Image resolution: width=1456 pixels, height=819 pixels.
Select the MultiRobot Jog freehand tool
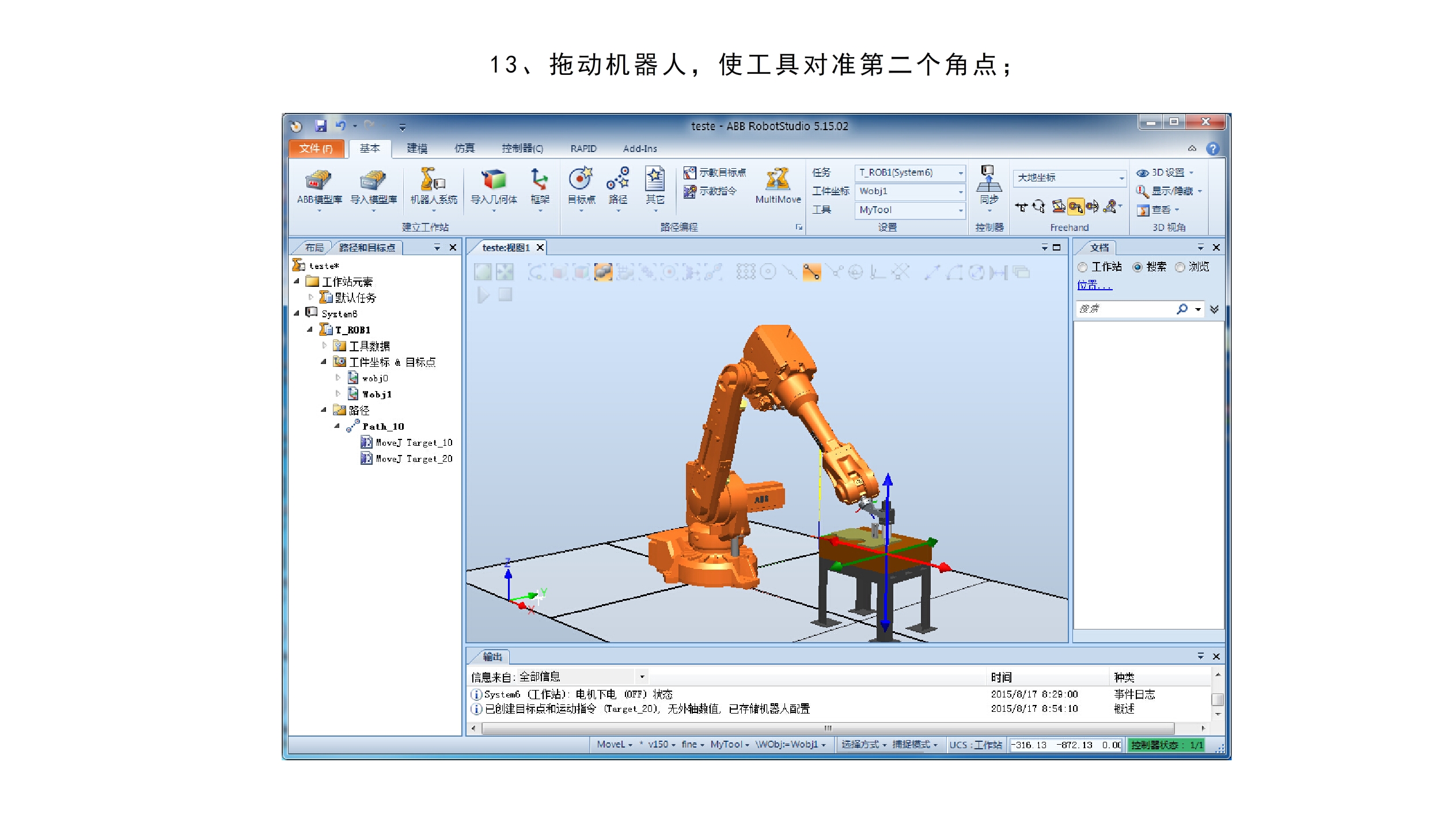[x=1111, y=207]
